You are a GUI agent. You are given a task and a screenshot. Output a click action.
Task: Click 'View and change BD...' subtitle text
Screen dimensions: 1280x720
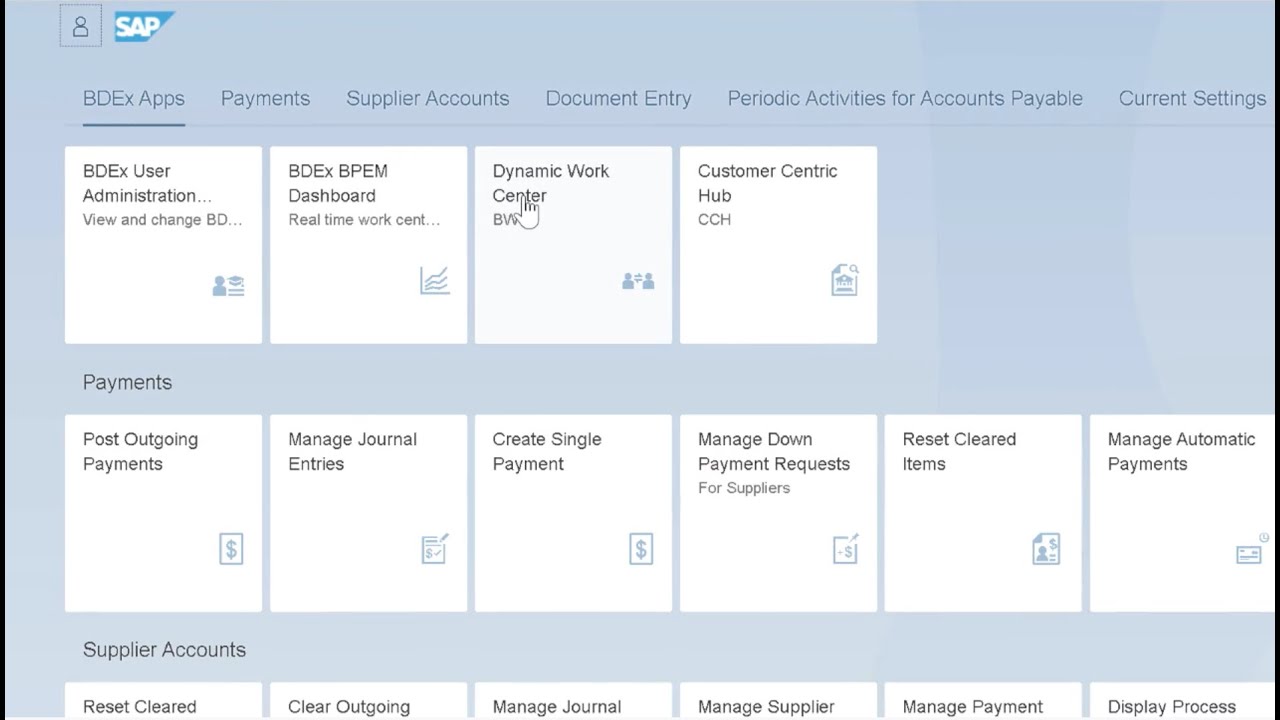coord(162,220)
